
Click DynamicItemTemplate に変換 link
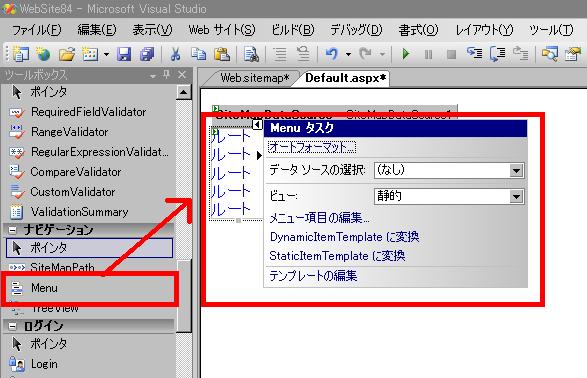click(344, 237)
